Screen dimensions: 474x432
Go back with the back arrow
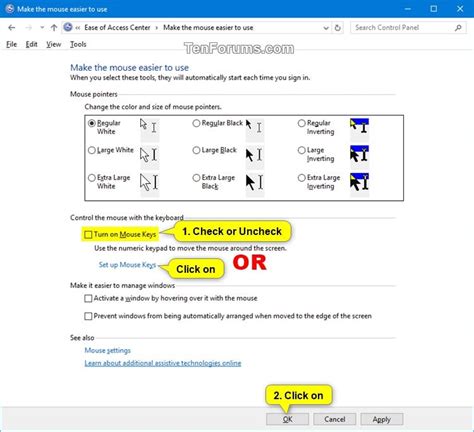pos(12,28)
